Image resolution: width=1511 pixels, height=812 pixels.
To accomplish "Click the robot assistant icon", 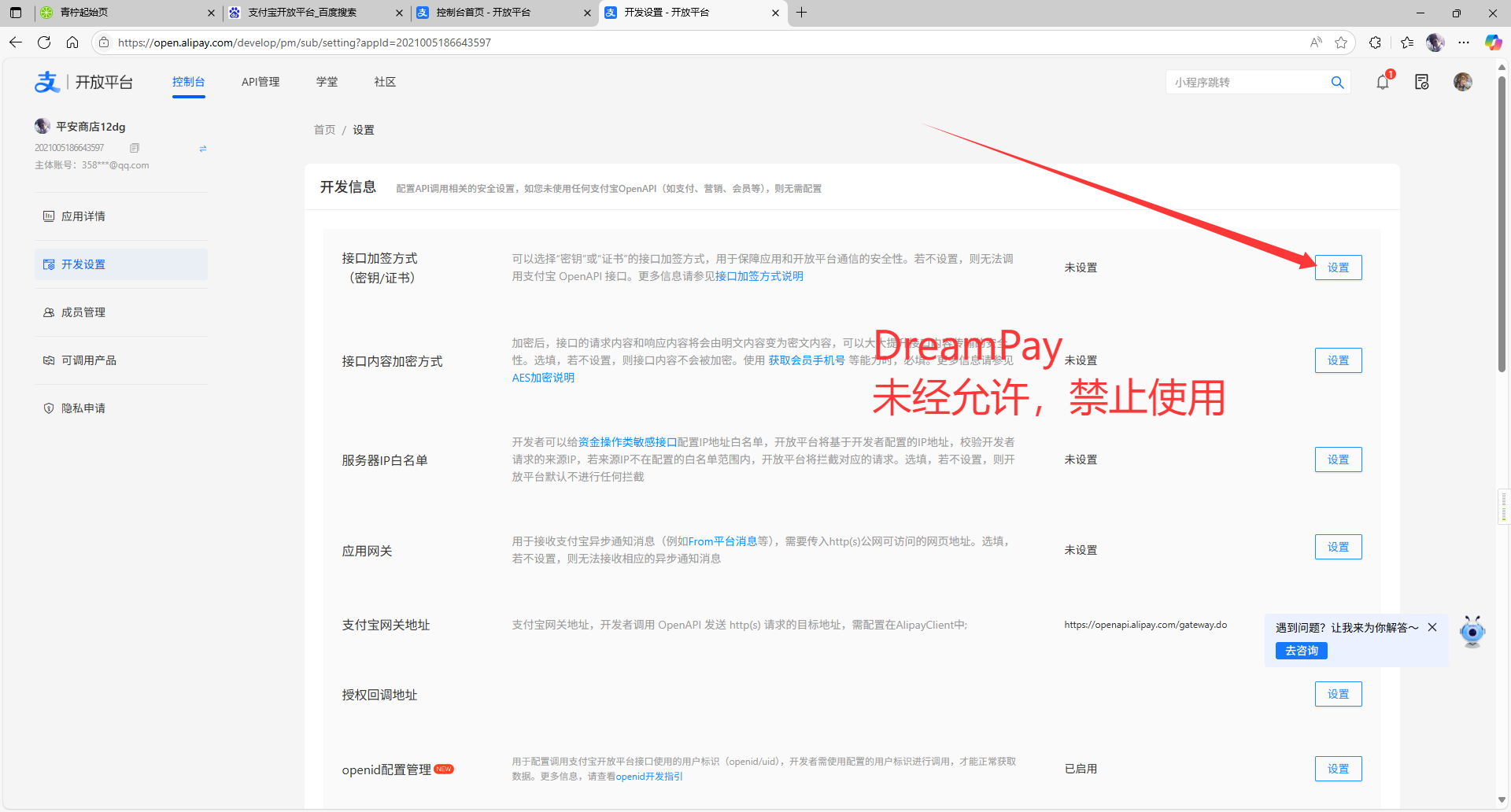I will pyautogui.click(x=1472, y=631).
